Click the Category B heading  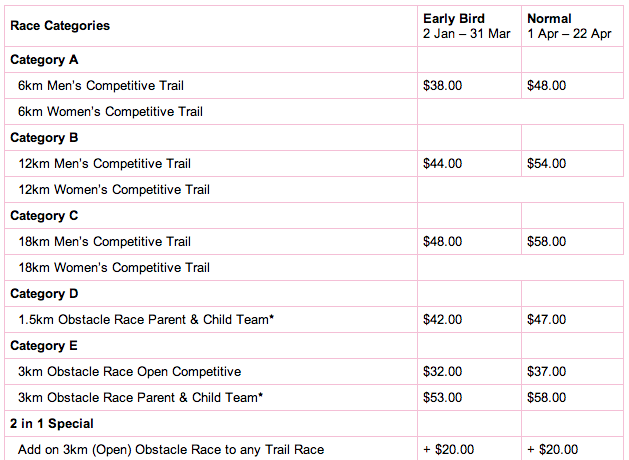coord(44,138)
